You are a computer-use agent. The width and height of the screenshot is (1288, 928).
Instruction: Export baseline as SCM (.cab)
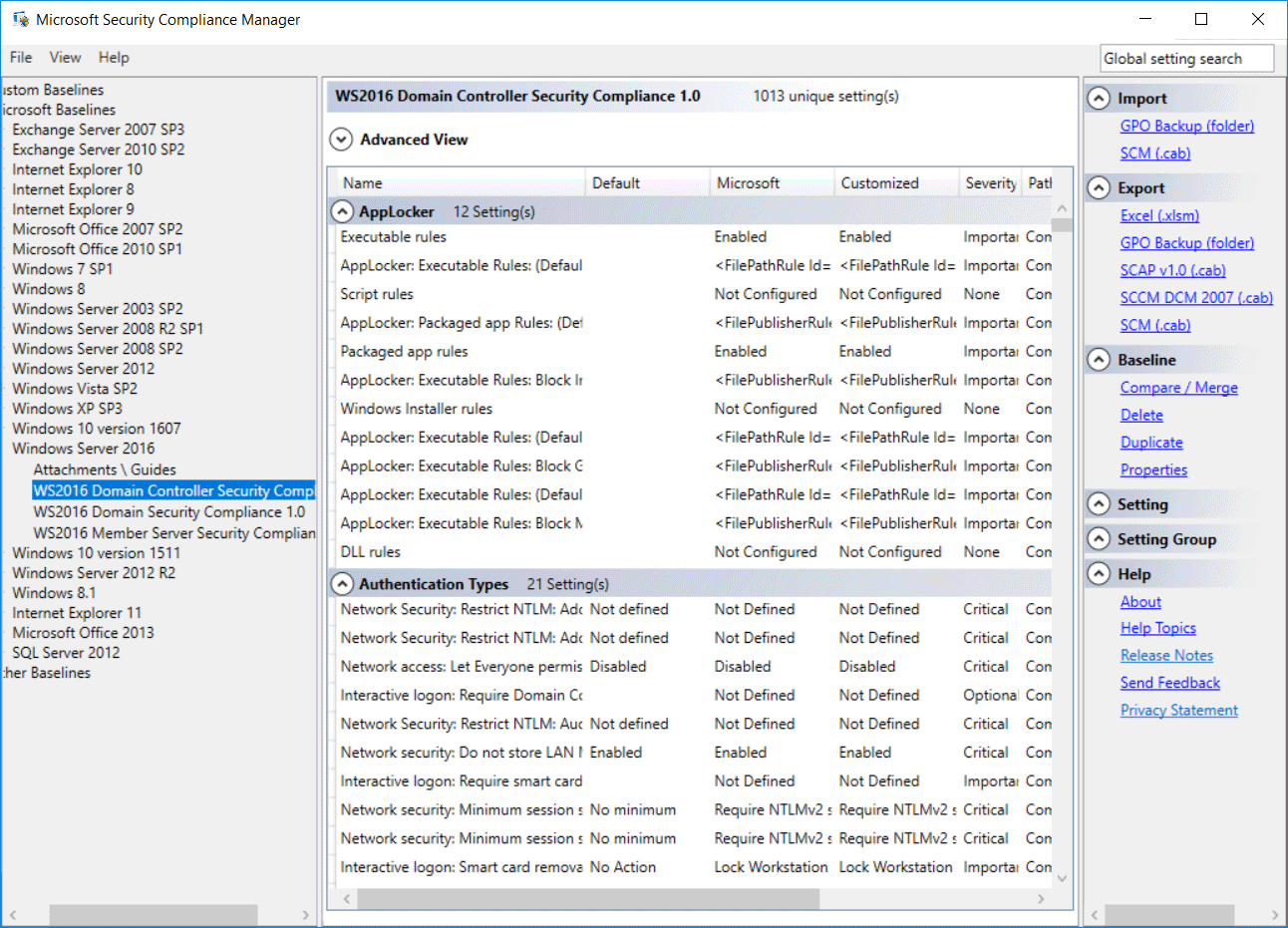pos(1154,325)
